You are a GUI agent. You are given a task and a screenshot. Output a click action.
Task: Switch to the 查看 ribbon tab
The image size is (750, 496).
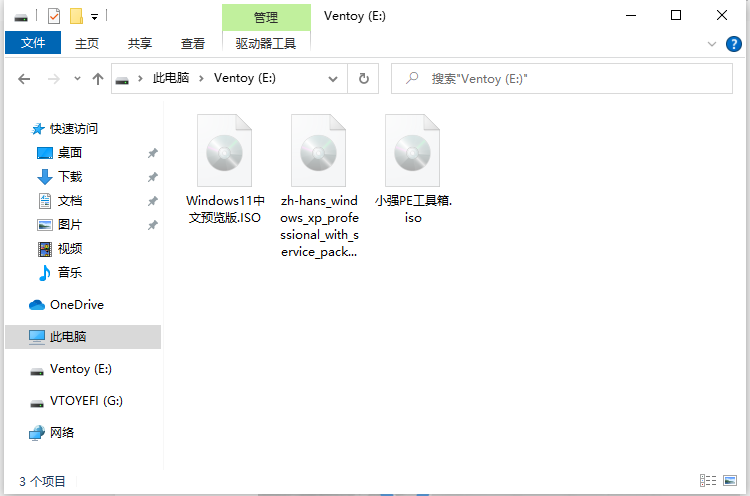193,44
